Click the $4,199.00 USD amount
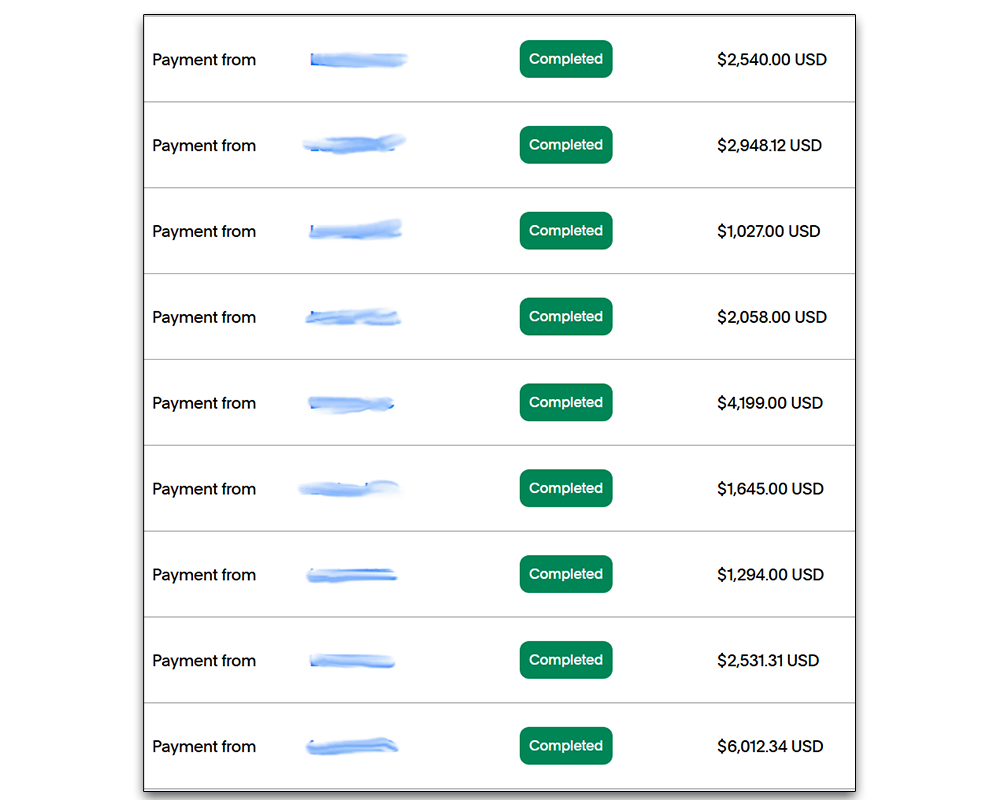 [770, 403]
